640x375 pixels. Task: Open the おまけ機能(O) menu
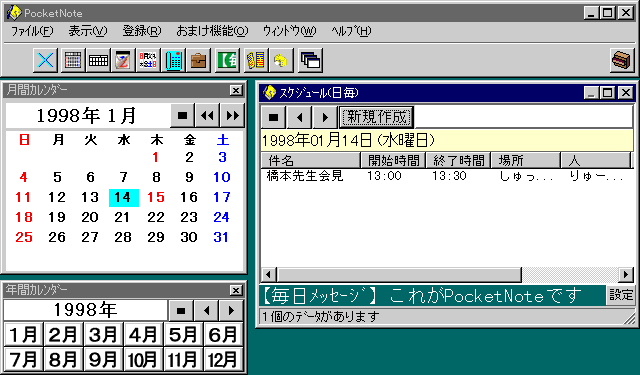pos(212,31)
